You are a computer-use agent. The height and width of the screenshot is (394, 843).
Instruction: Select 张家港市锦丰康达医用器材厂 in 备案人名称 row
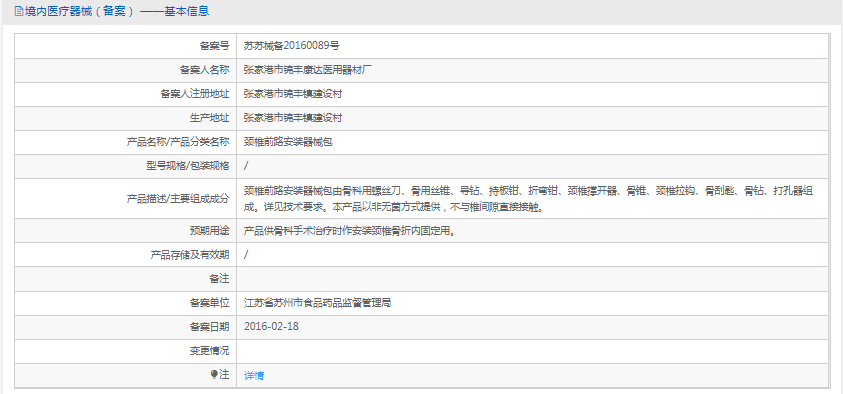tap(308, 70)
